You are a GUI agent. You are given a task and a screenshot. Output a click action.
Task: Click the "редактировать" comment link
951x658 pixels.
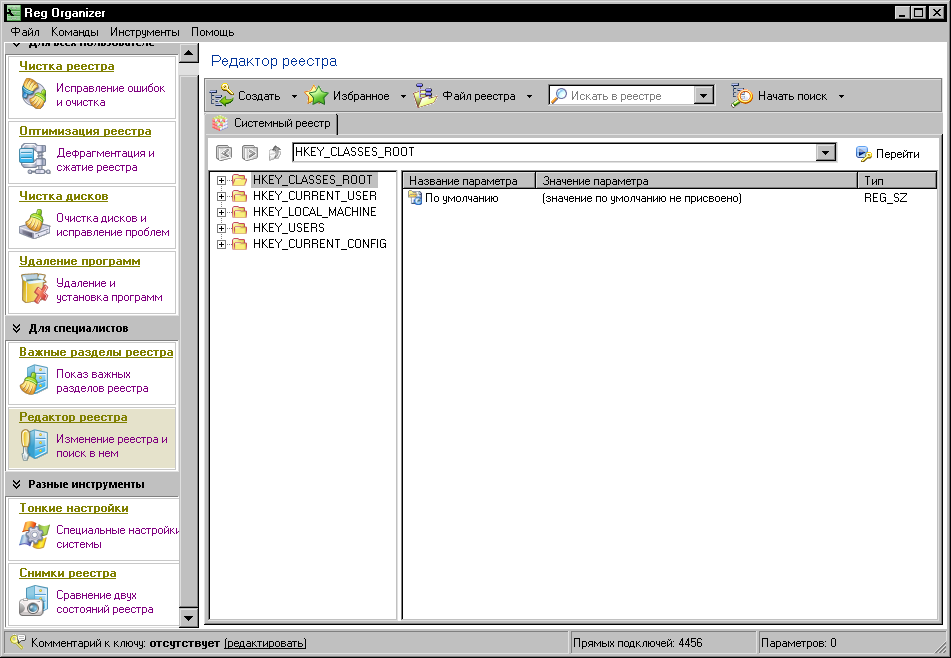coord(265,642)
